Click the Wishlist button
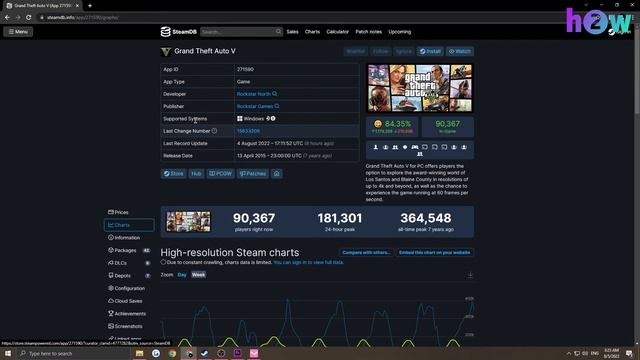Screen dimensions: 640x360 [356, 51]
